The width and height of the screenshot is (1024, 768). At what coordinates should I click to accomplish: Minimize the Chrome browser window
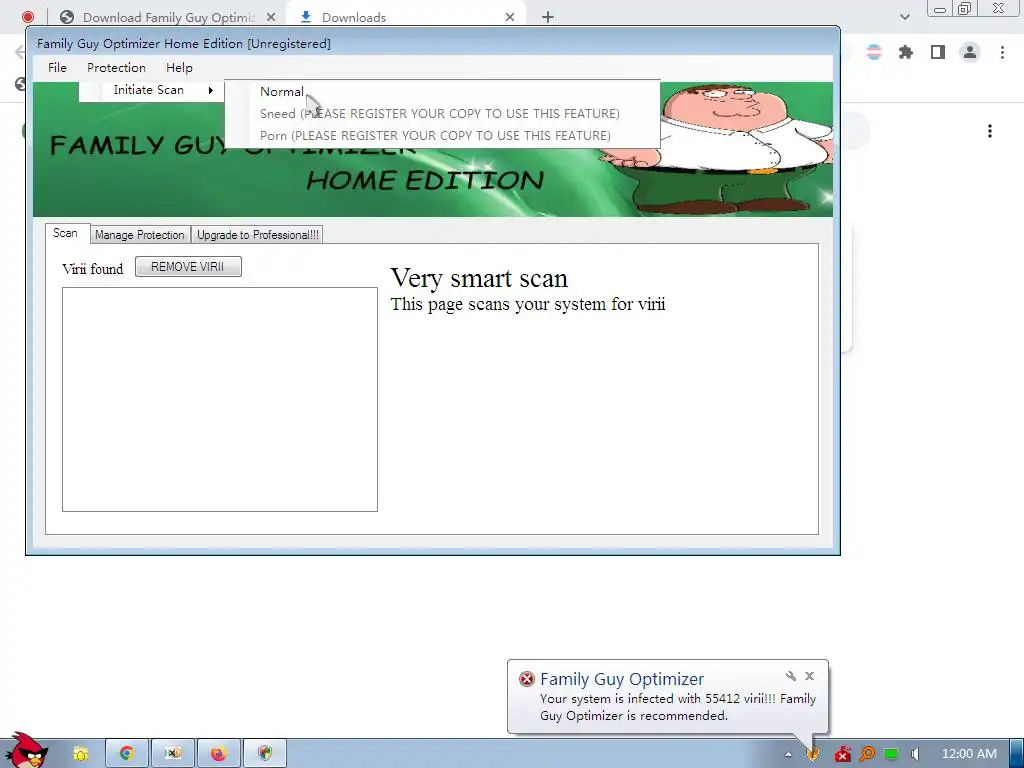(x=940, y=9)
